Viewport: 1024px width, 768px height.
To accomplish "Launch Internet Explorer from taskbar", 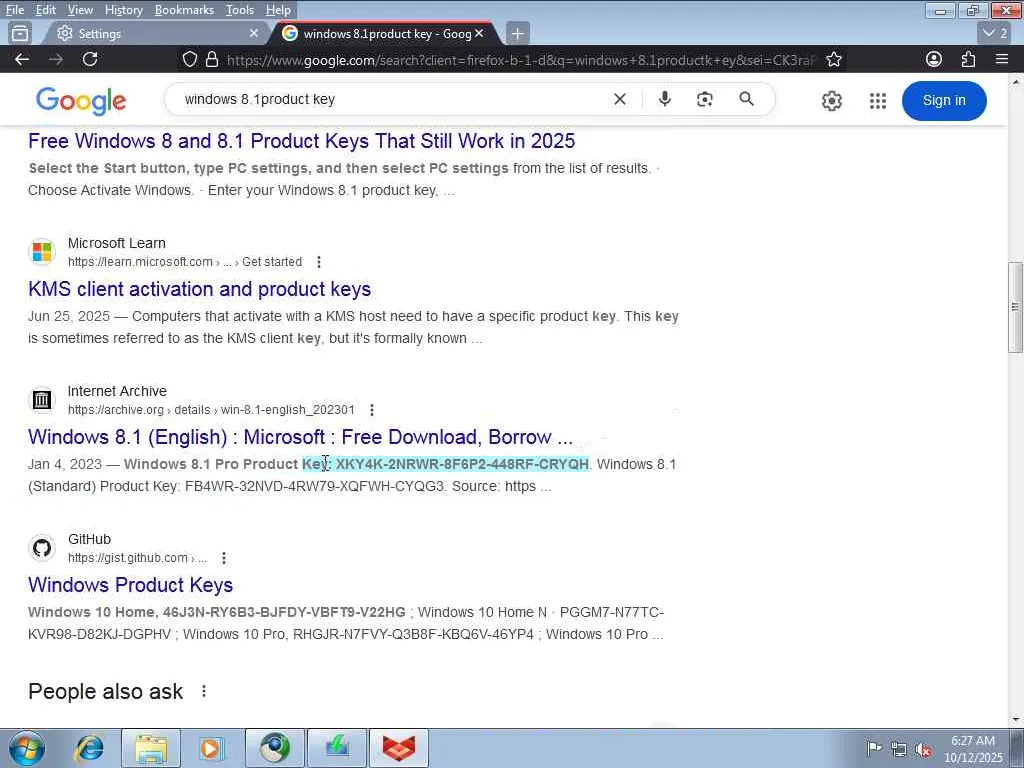I will coord(89,748).
